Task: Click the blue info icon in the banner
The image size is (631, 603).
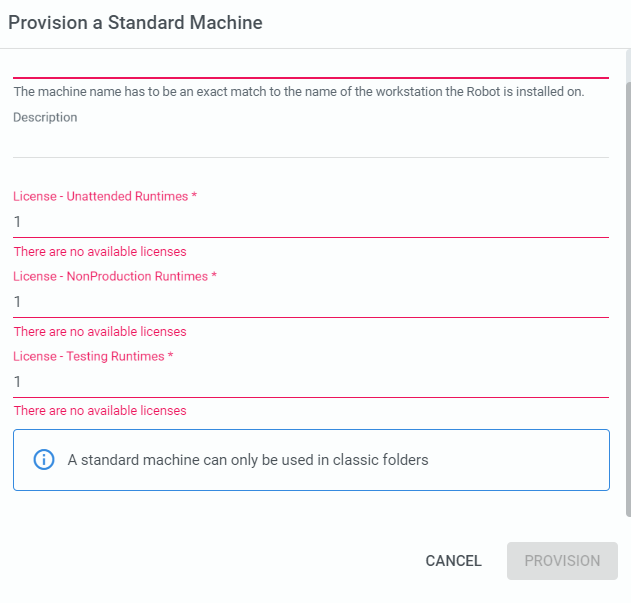Action: point(43,459)
